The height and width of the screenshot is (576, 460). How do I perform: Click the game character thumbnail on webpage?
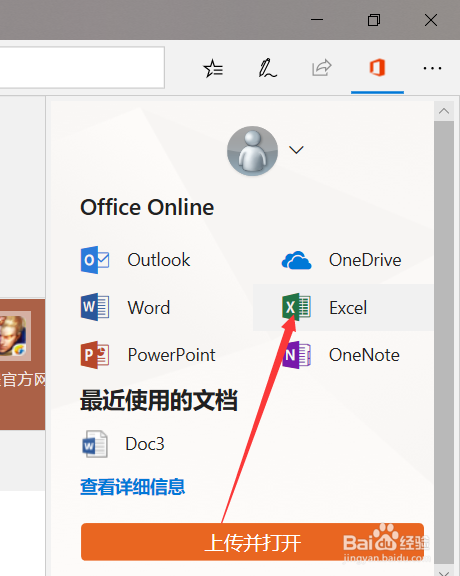tap(14, 336)
